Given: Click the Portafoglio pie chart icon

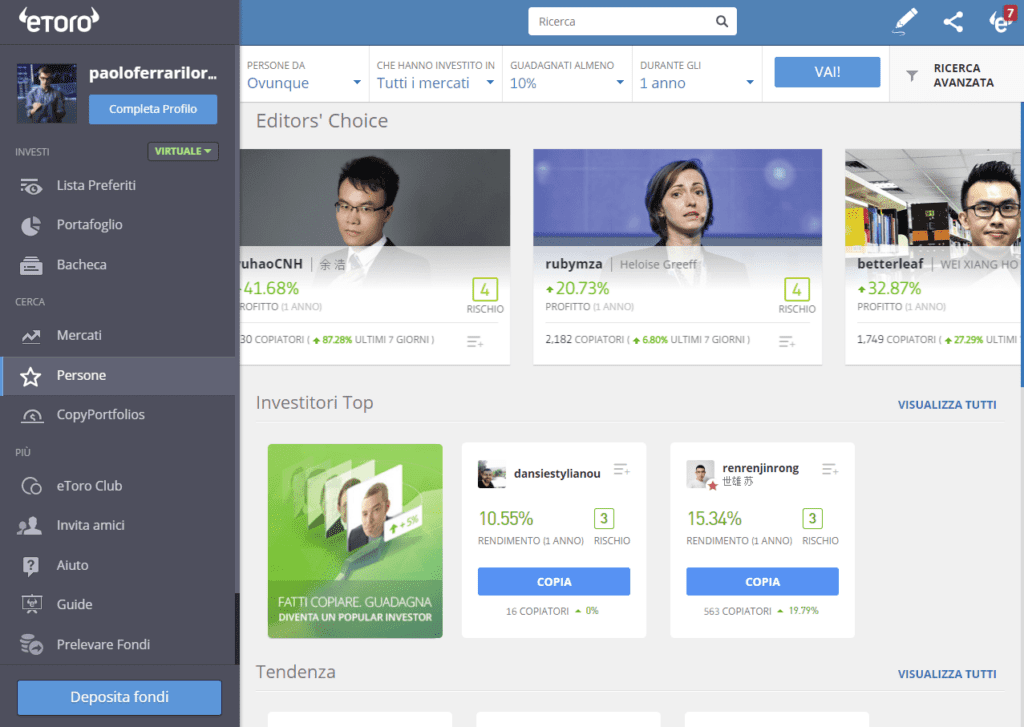Looking at the screenshot, I should tap(31, 225).
